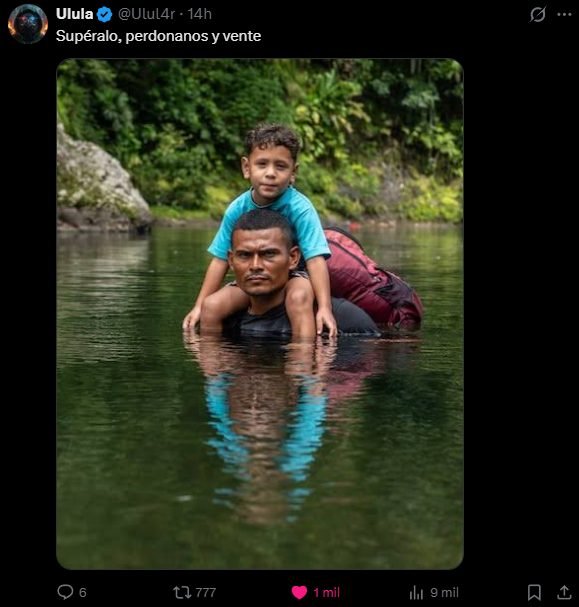Click the Ulula display name
The width and height of the screenshot is (579, 607).
75,14
